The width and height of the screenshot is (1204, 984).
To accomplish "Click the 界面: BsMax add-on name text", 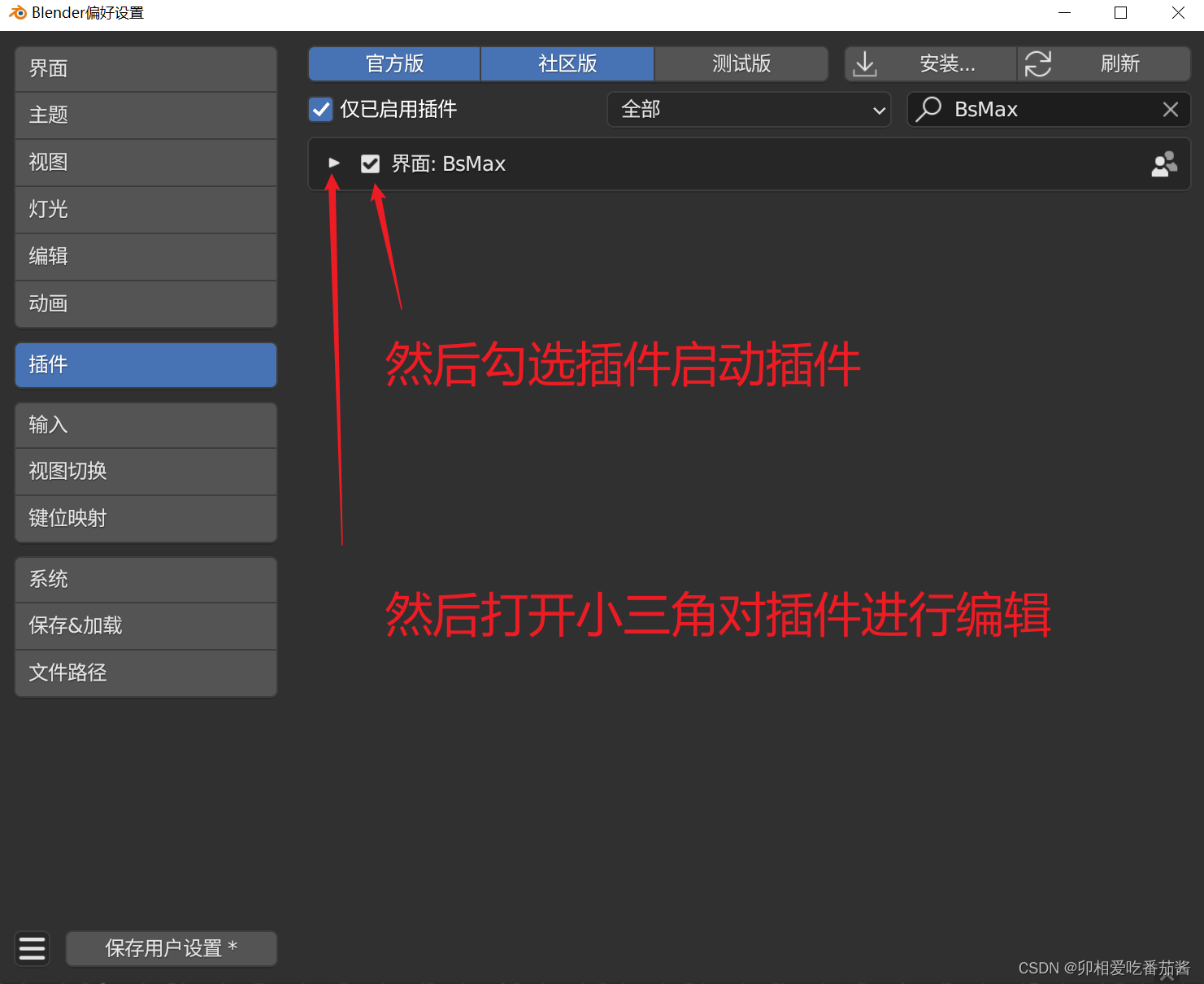I will coord(449,164).
